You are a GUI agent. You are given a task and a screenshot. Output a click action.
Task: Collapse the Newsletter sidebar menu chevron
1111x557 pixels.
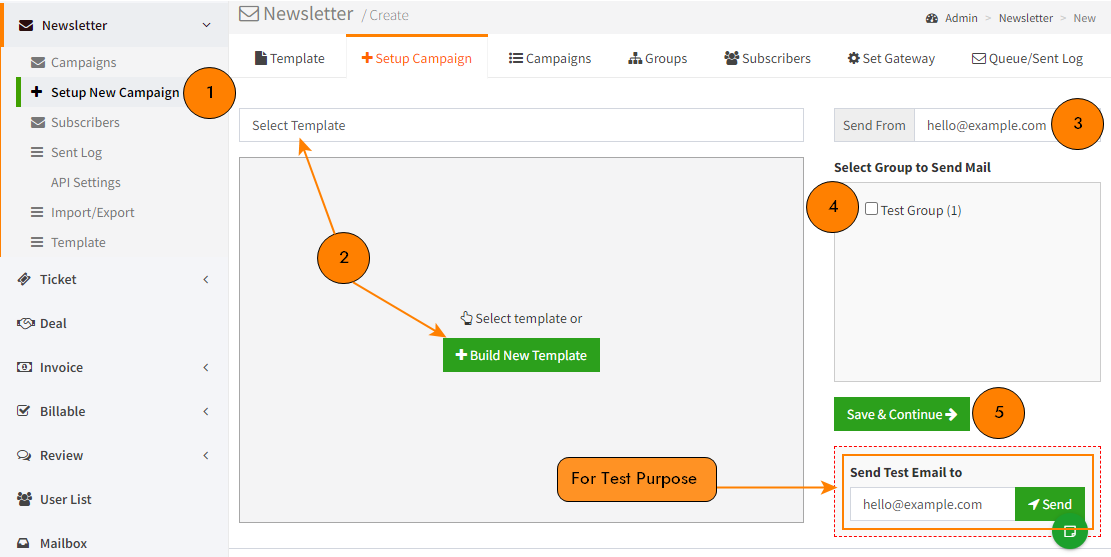click(206, 26)
